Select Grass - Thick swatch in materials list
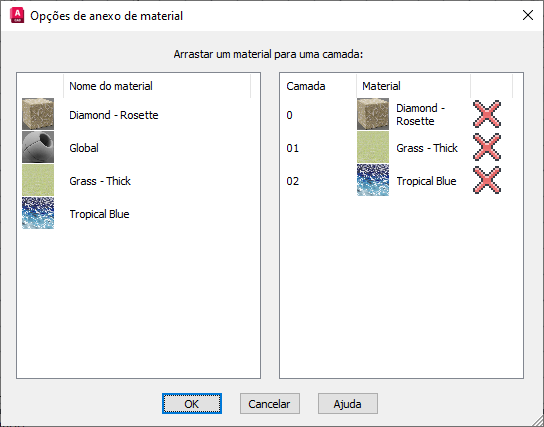 tap(38, 180)
